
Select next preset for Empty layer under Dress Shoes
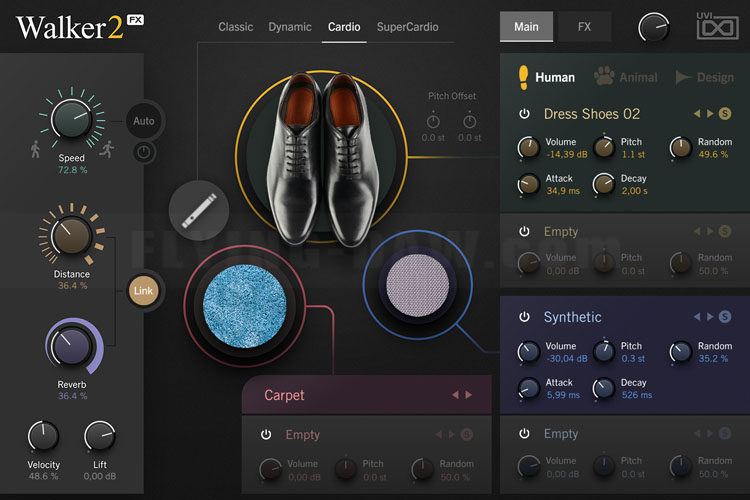click(710, 232)
